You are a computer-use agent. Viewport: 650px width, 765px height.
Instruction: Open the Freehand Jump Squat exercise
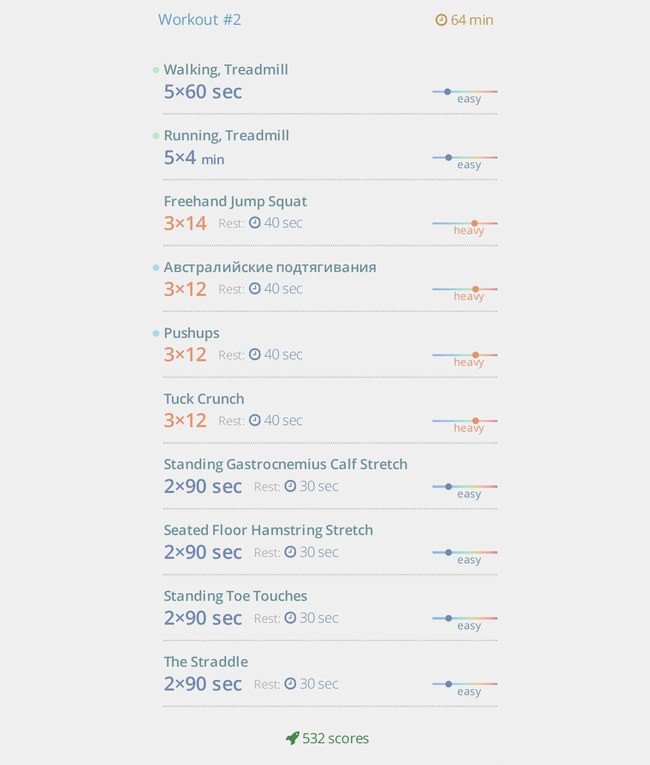pyautogui.click(x=235, y=201)
